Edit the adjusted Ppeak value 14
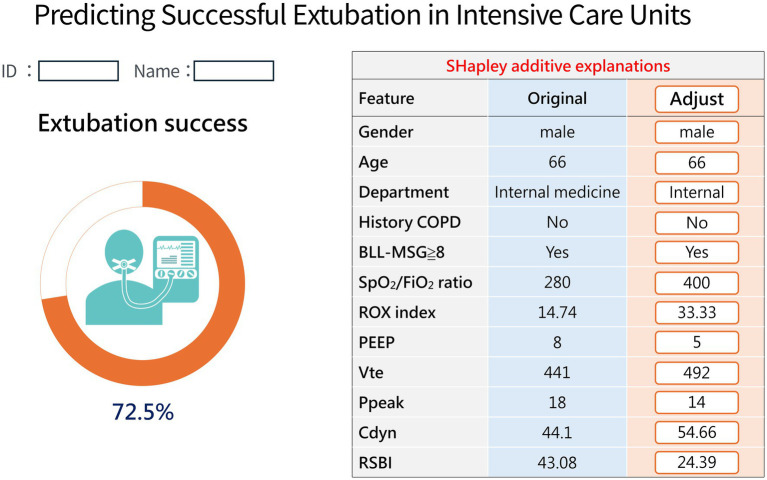 [x=697, y=403]
